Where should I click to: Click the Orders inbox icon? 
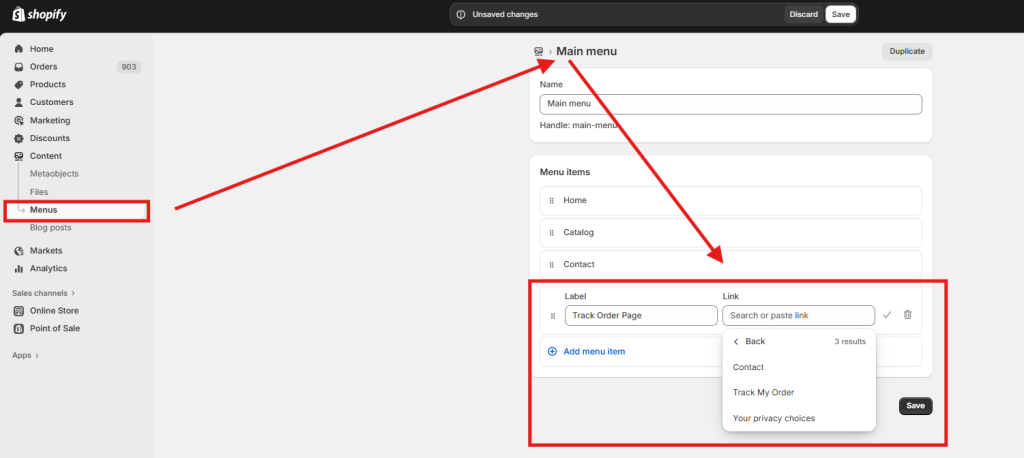click(x=18, y=67)
